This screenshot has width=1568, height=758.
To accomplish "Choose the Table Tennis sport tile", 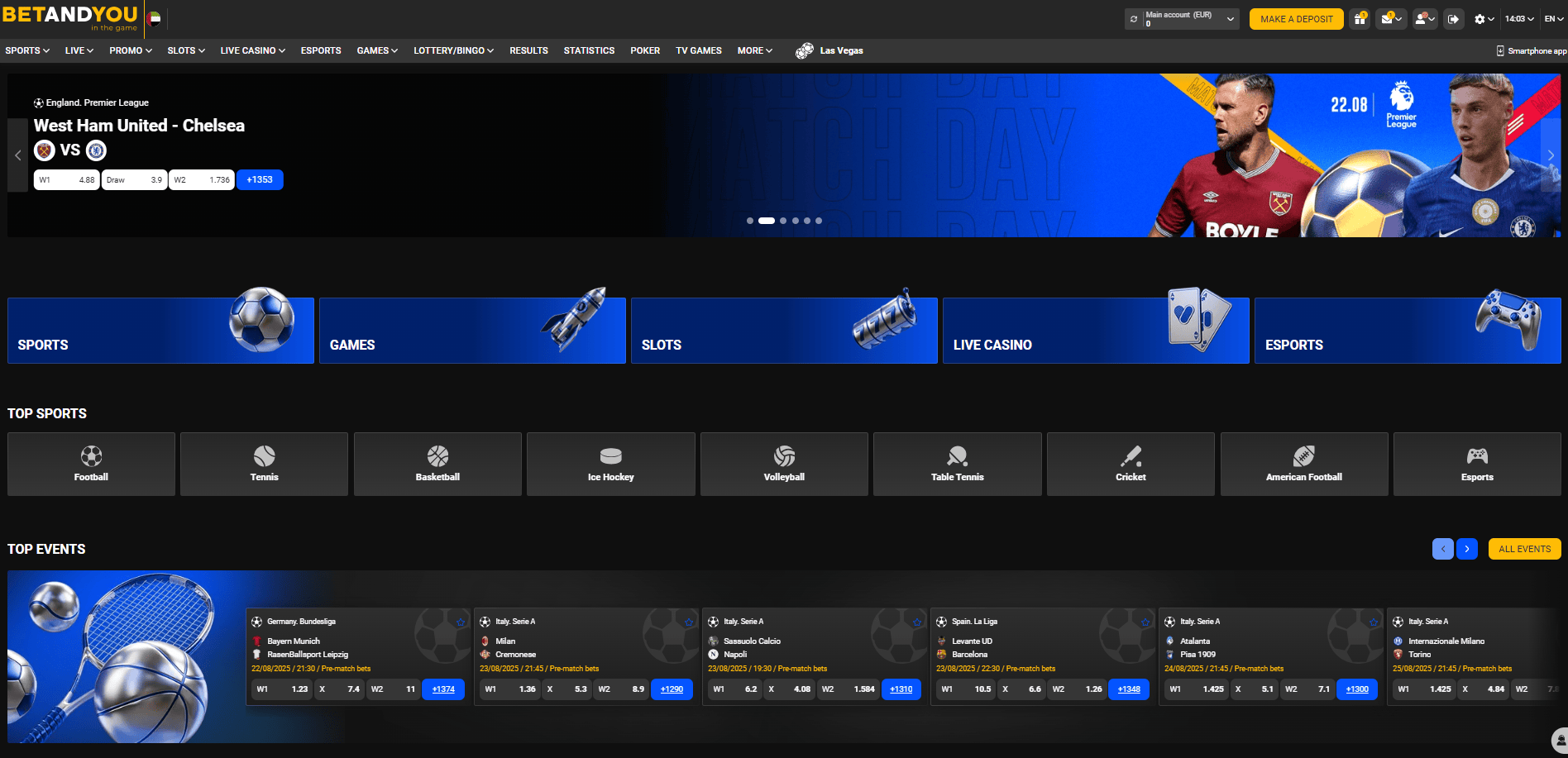I will (957, 464).
